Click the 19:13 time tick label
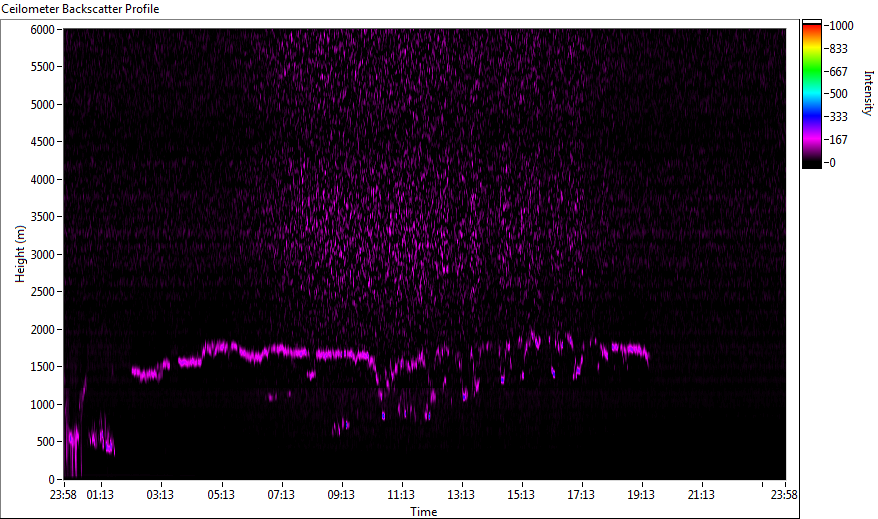878x519 pixels. tap(641, 495)
